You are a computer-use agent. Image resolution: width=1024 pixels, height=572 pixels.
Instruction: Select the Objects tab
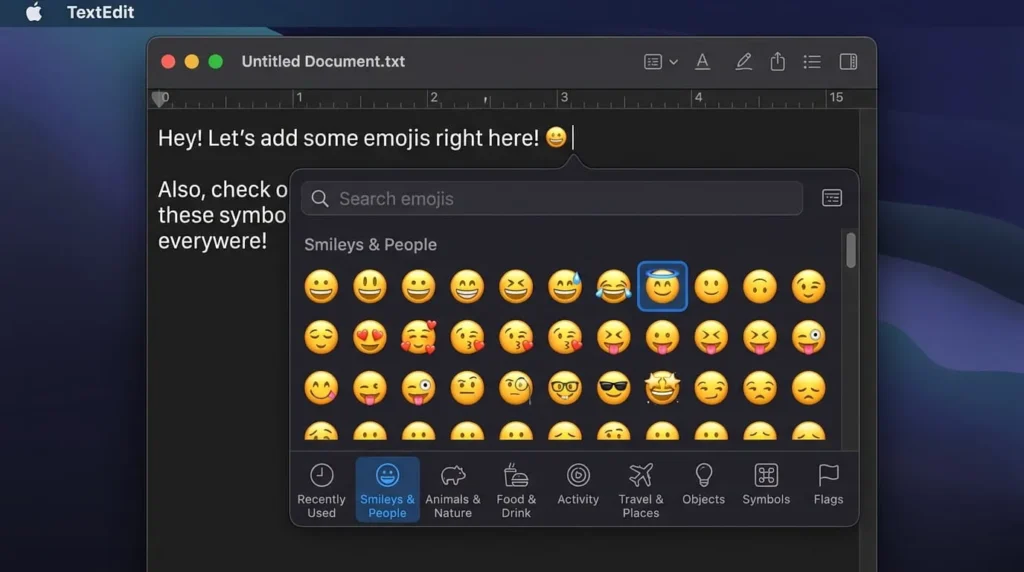703,484
